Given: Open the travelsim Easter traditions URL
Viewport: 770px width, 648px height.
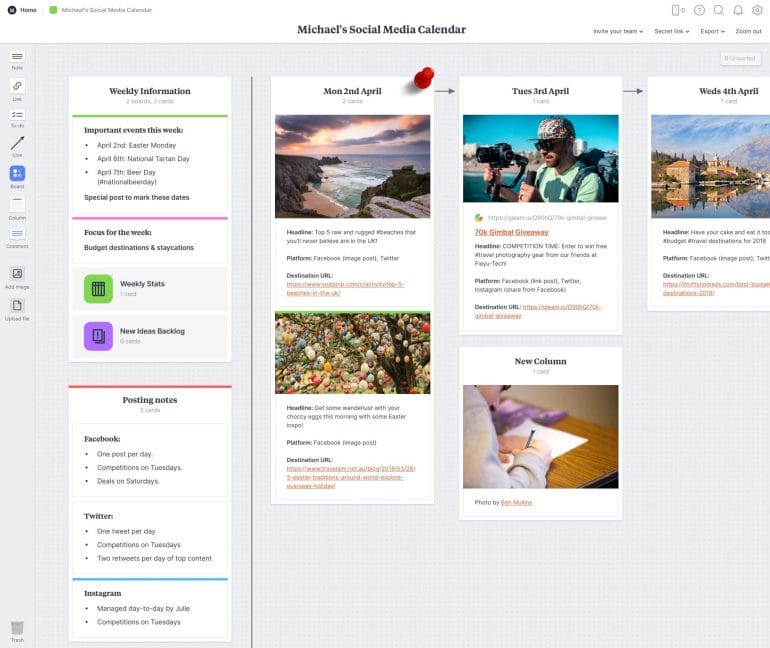Looking at the screenshot, I should 351,477.
